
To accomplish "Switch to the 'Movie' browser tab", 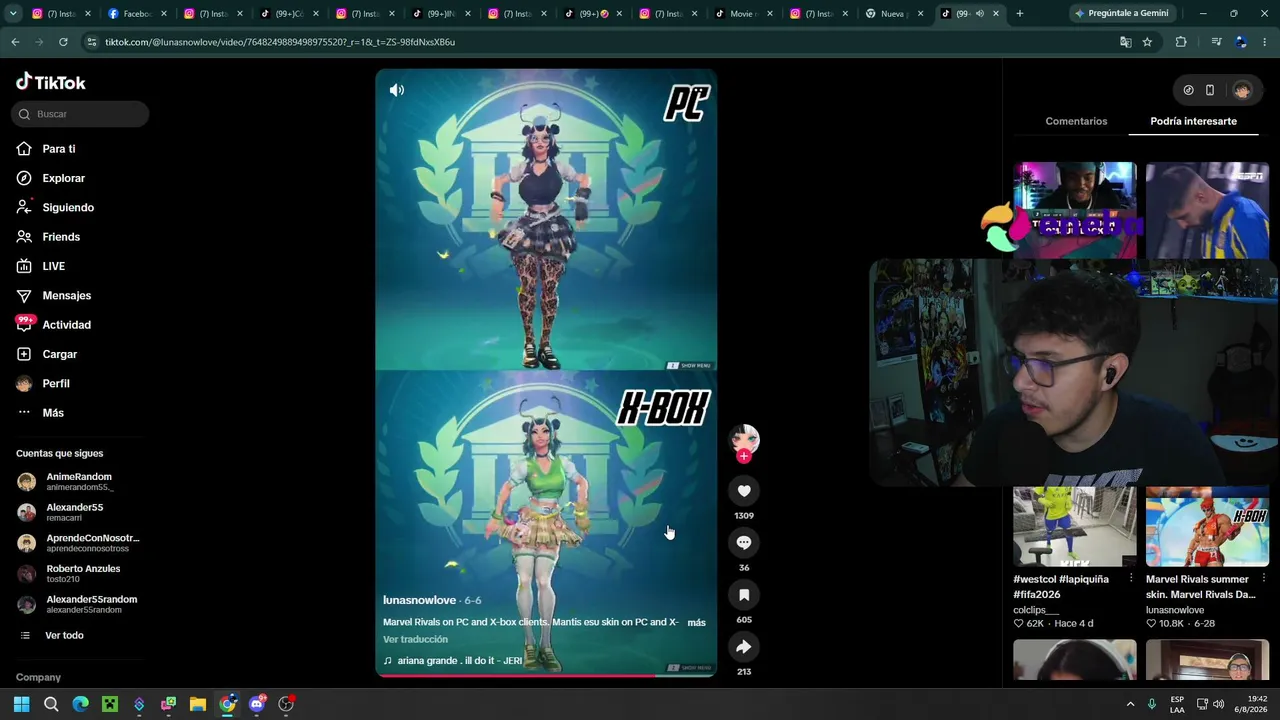I will pyautogui.click(x=746, y=14).
